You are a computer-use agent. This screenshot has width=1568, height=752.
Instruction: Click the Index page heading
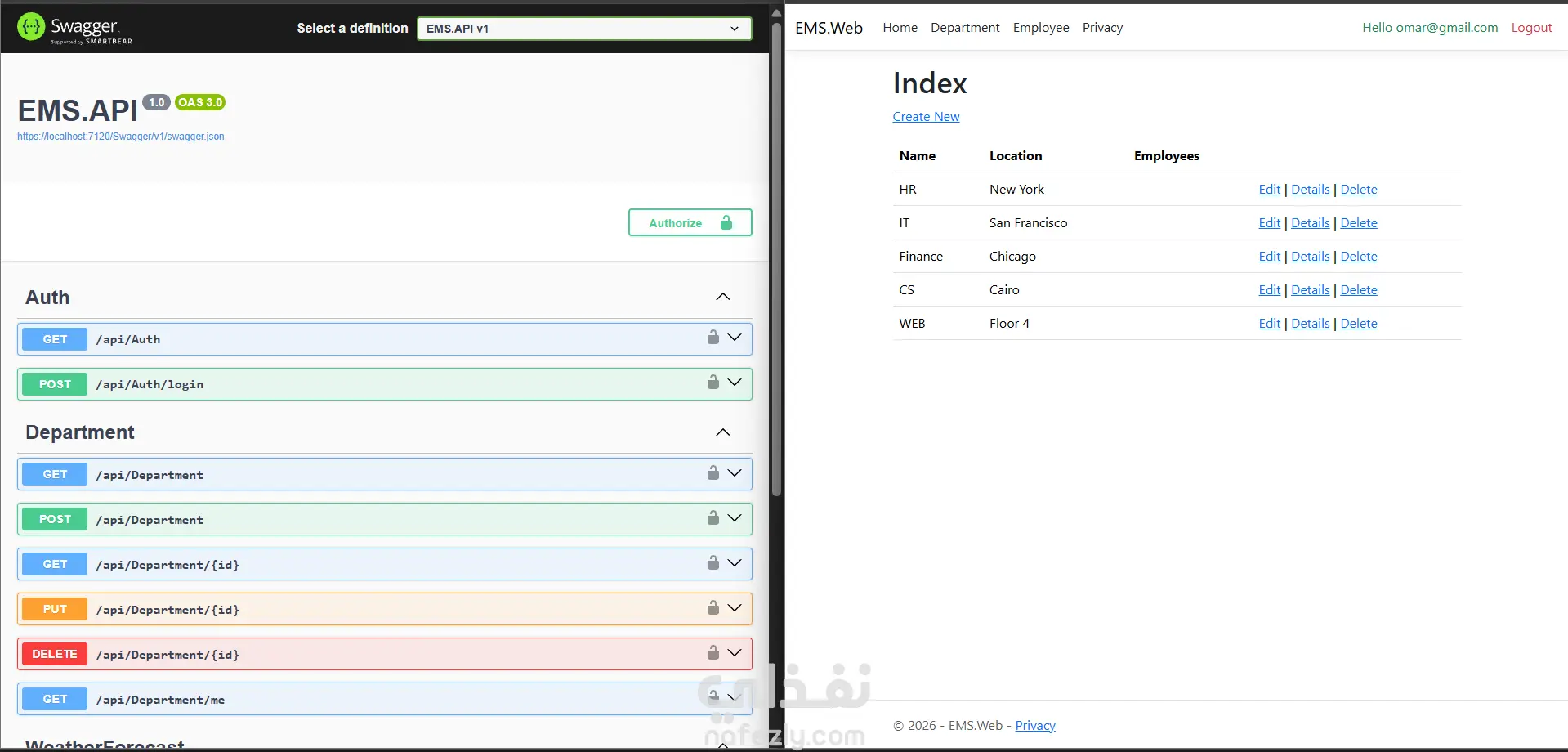(x=930, y=83)
